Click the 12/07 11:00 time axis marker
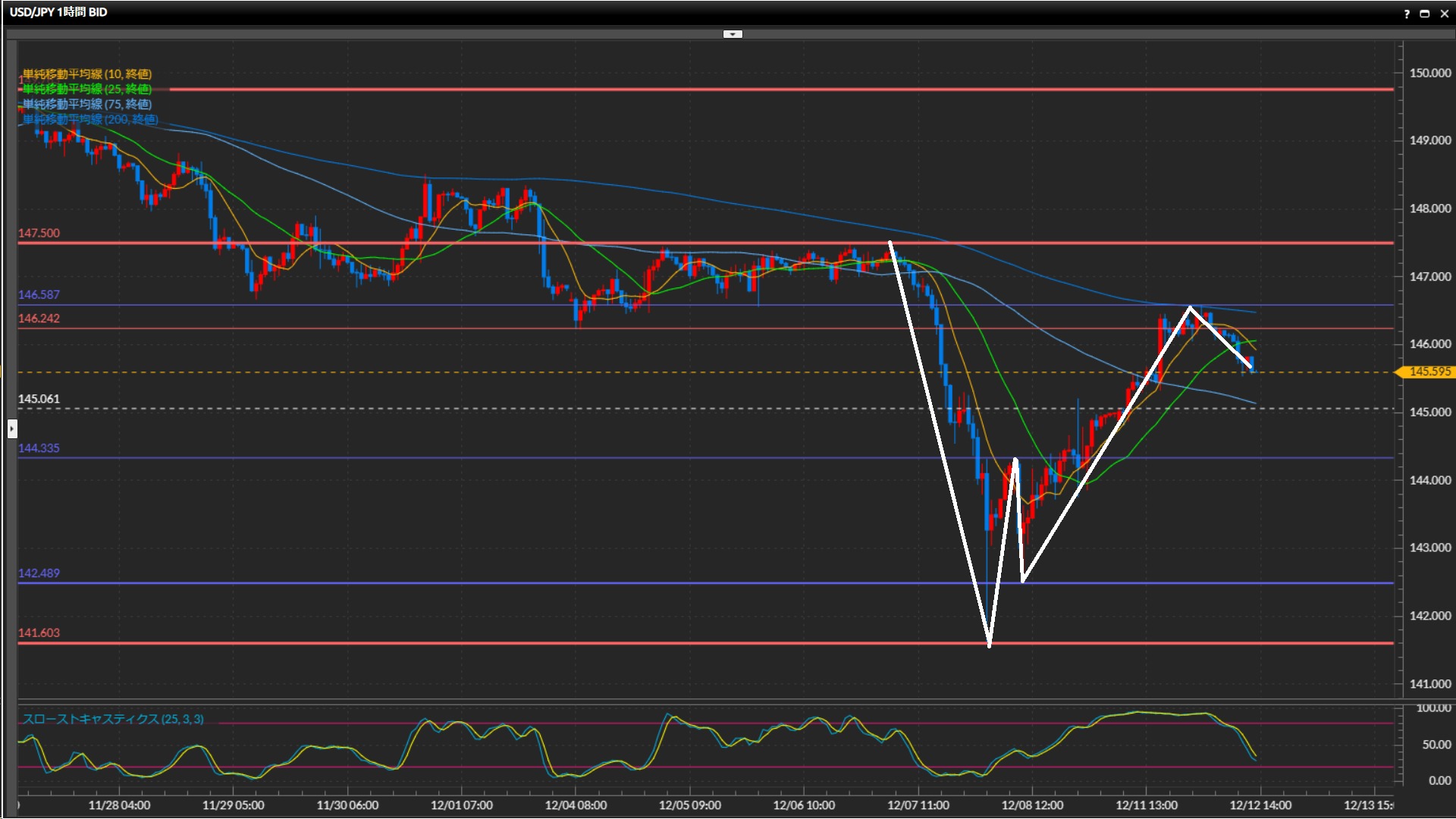 click(918, 805)
